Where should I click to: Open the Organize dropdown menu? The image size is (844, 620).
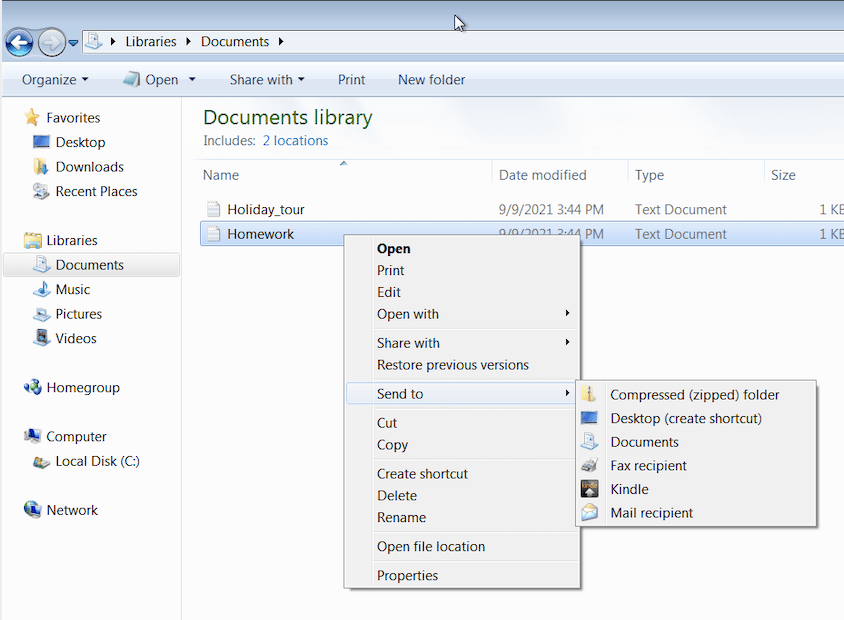[x=55, y=80]
